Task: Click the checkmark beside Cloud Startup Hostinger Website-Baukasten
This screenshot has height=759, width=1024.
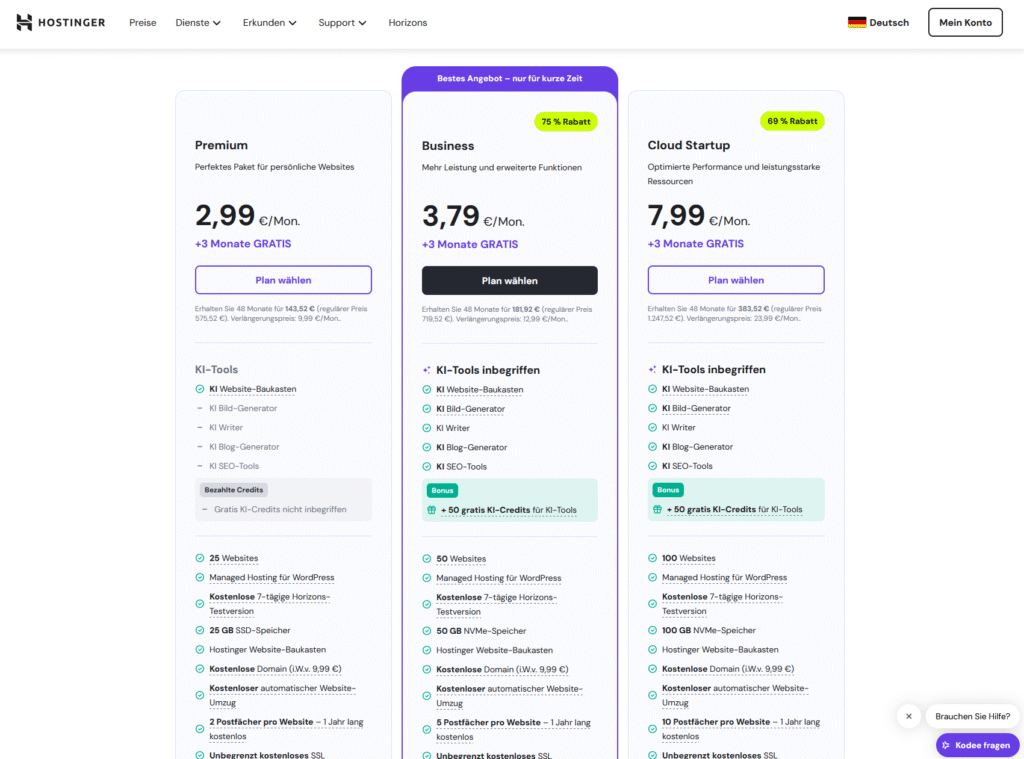Action: pos(652,649)
